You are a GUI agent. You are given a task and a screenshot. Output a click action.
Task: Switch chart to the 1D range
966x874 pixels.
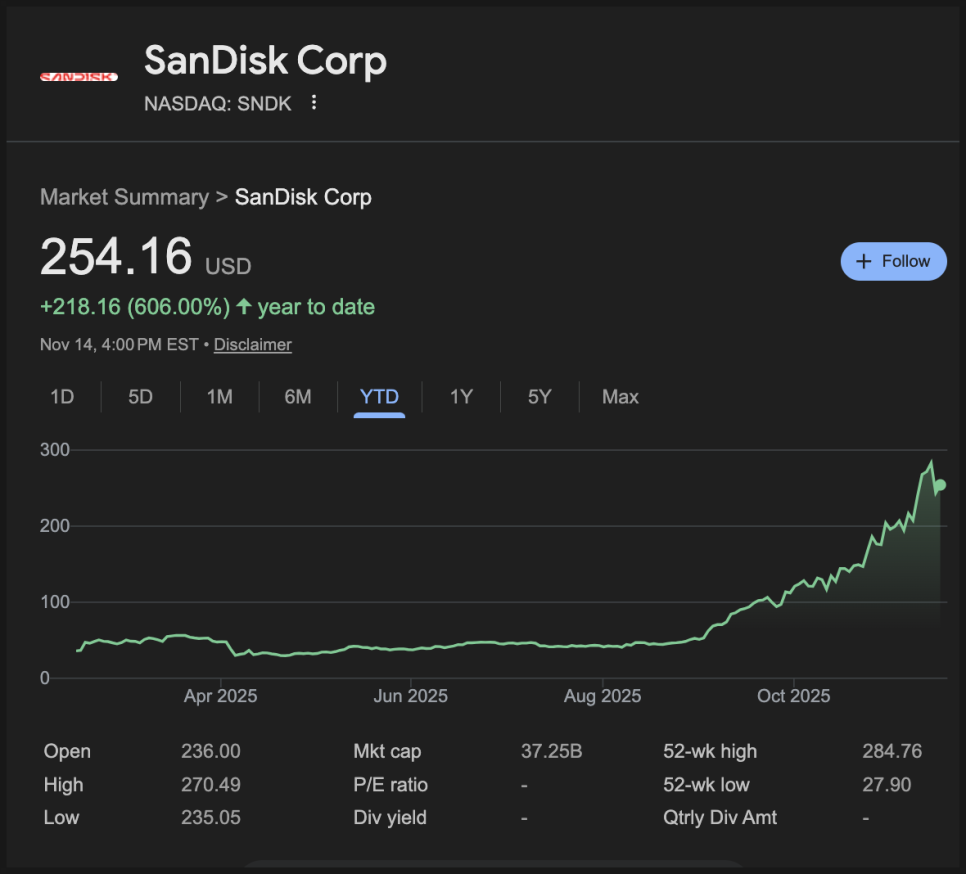tap(62, 397)
